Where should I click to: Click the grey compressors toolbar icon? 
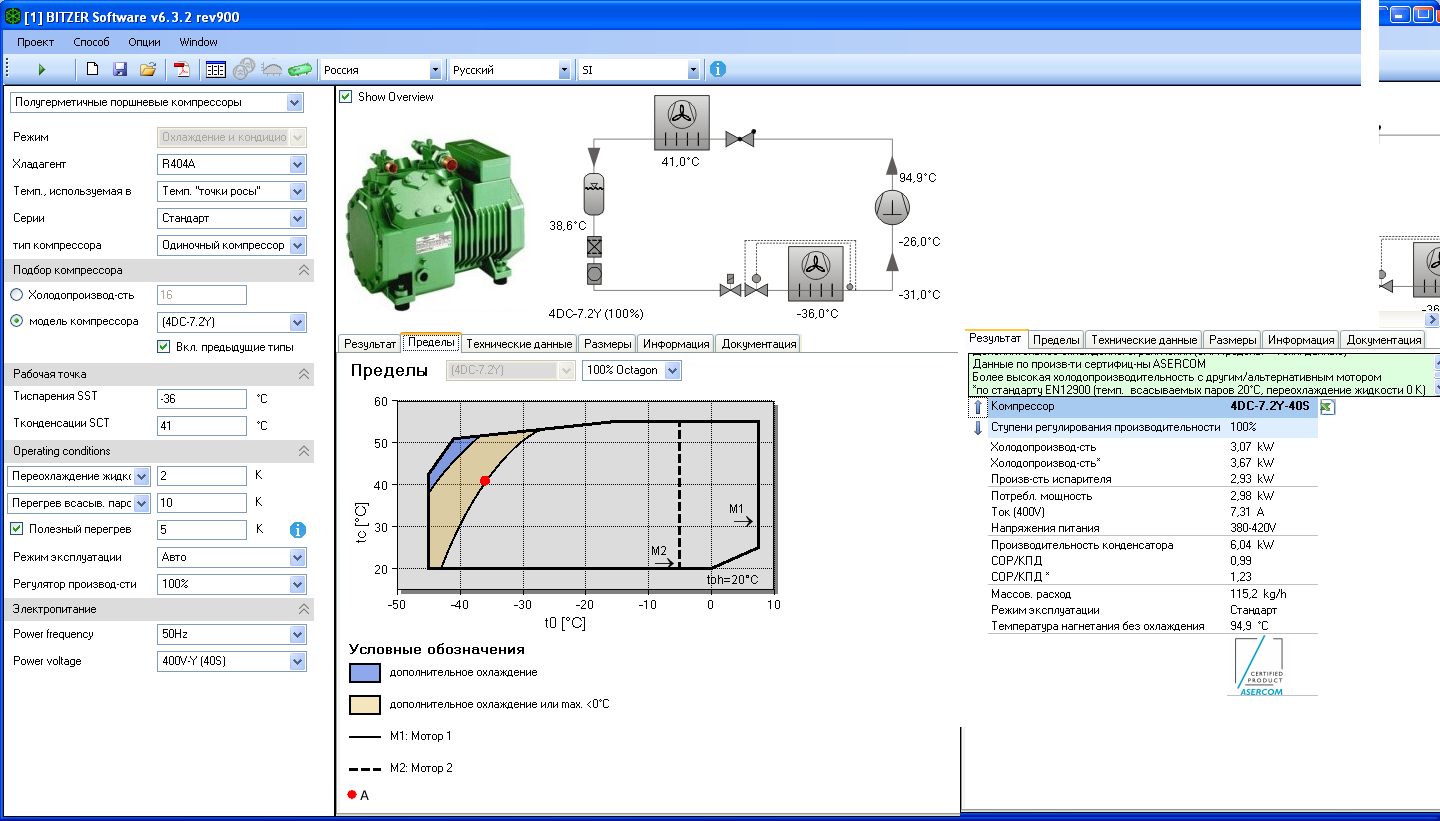[243, 70]
